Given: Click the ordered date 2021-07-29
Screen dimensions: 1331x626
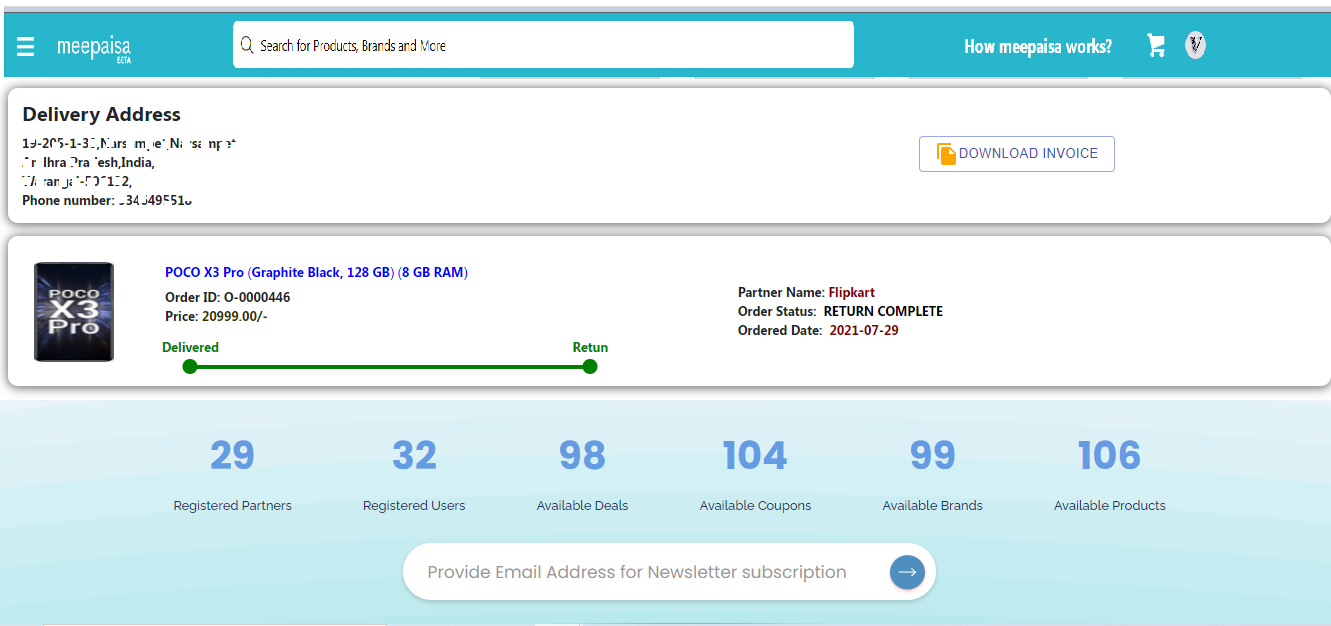Looking at the screenshot, I should tap(864, 330).
